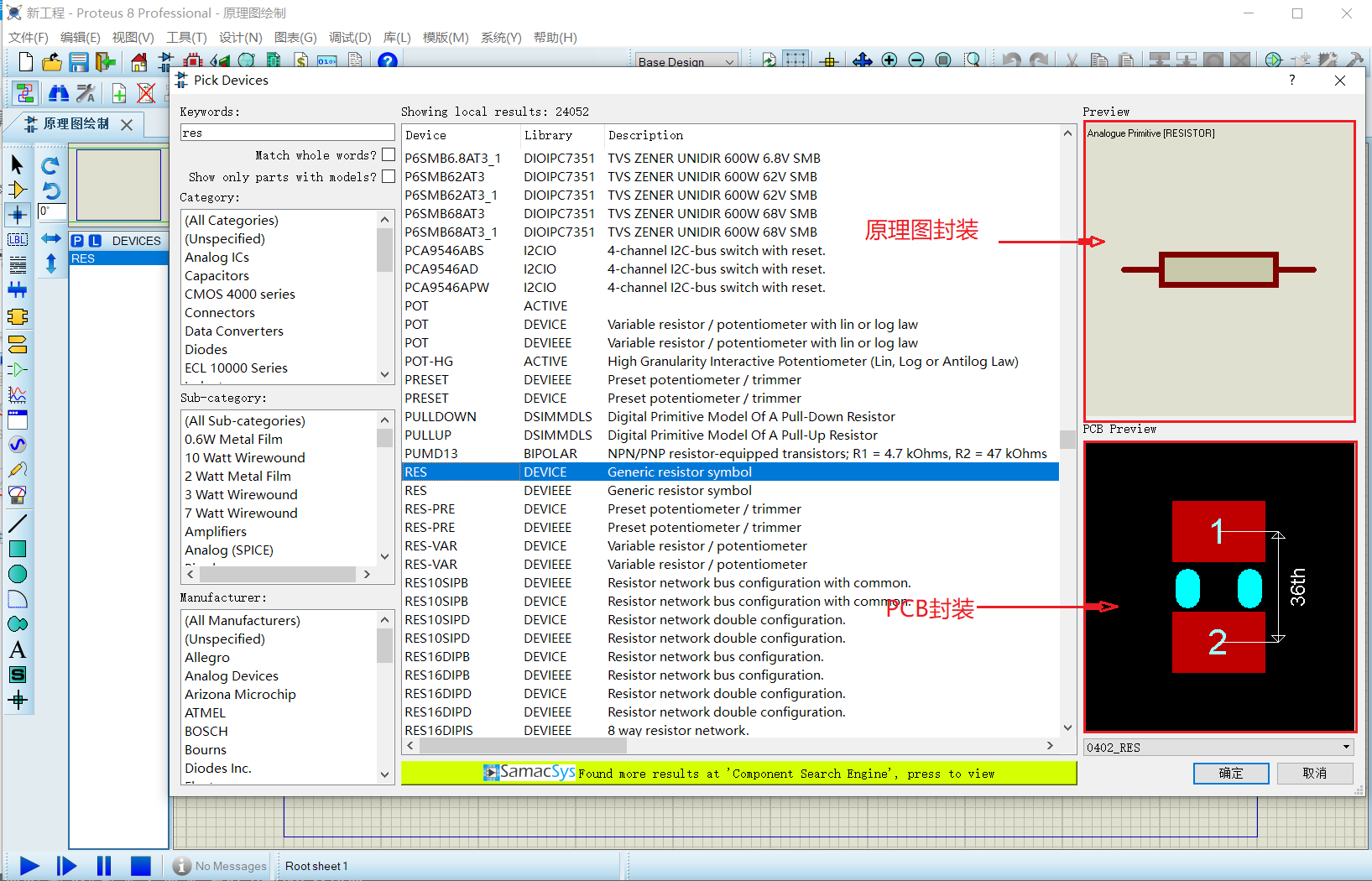Select the Terminals mode tool
The height and width of the screenshot is (881, 1372).
(17, 343)
